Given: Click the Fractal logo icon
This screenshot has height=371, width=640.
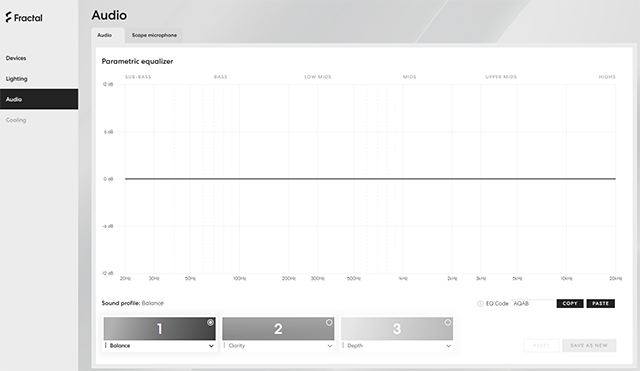Looking at the screenshot, I should tap(9, 18).
